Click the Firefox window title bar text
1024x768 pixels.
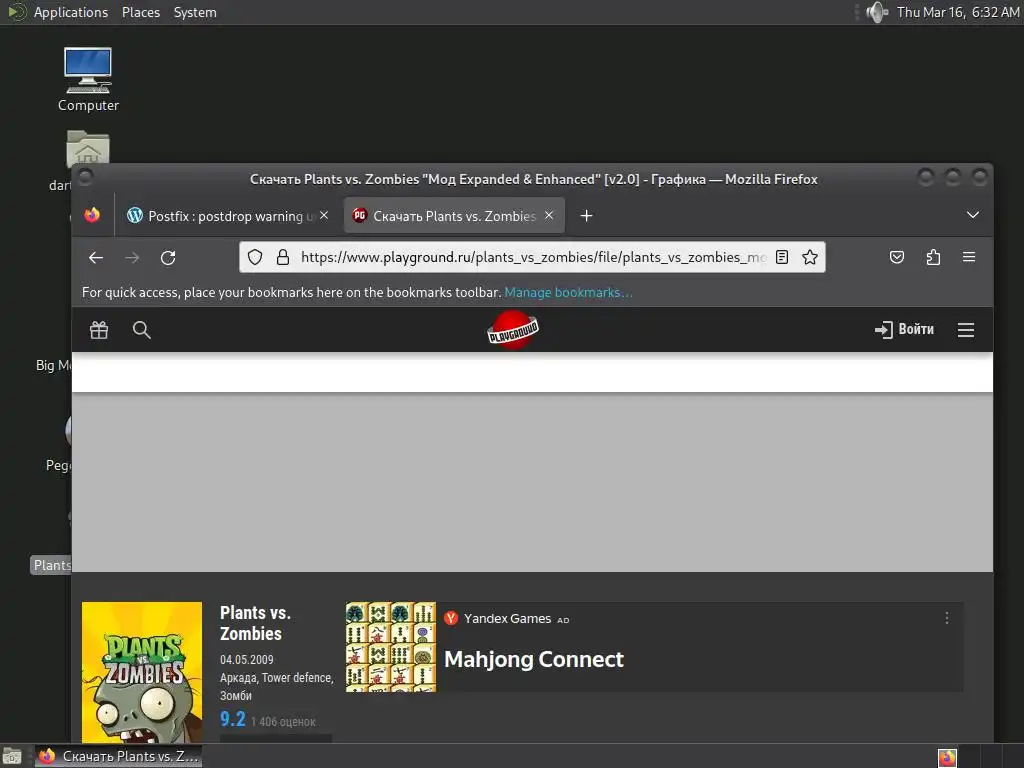pyautogui.click(x=534, y=179)
